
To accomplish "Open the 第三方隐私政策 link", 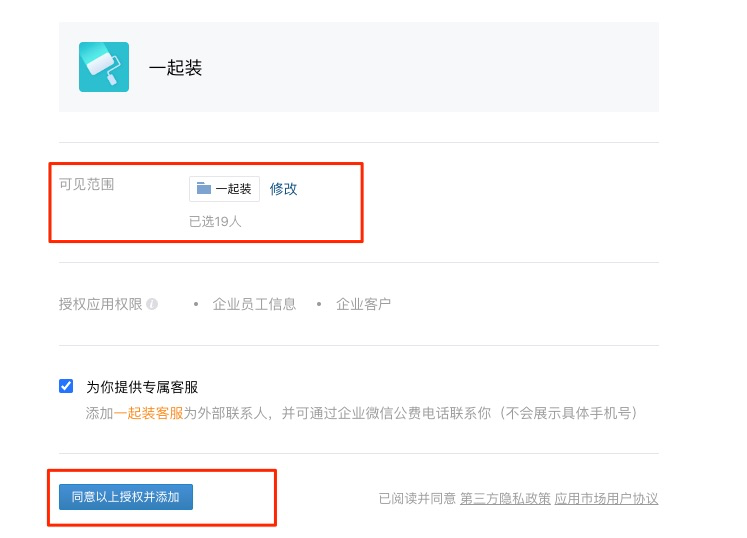I will tap(505, 498).
